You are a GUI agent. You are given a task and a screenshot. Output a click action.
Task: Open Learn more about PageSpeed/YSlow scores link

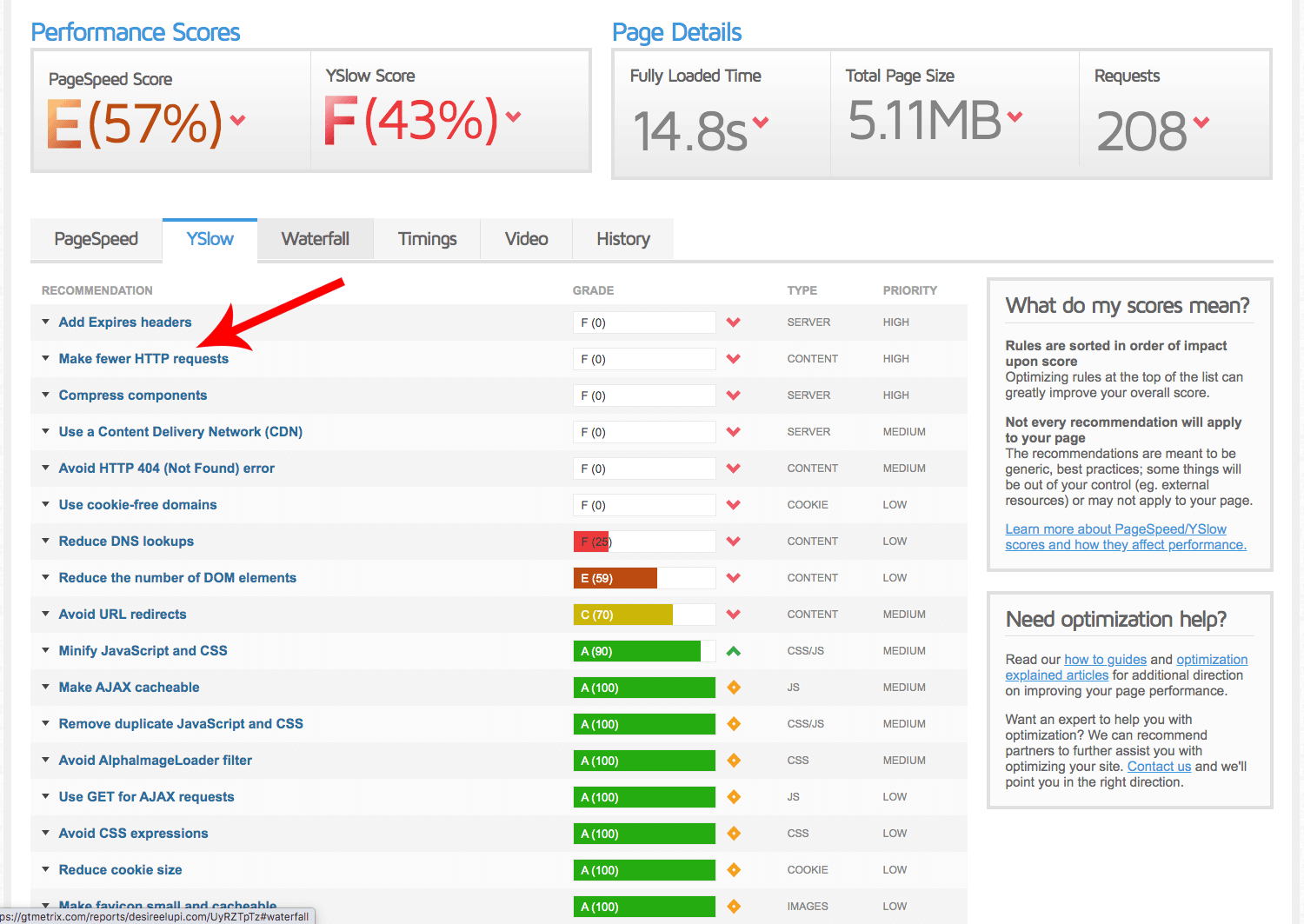1126,537
